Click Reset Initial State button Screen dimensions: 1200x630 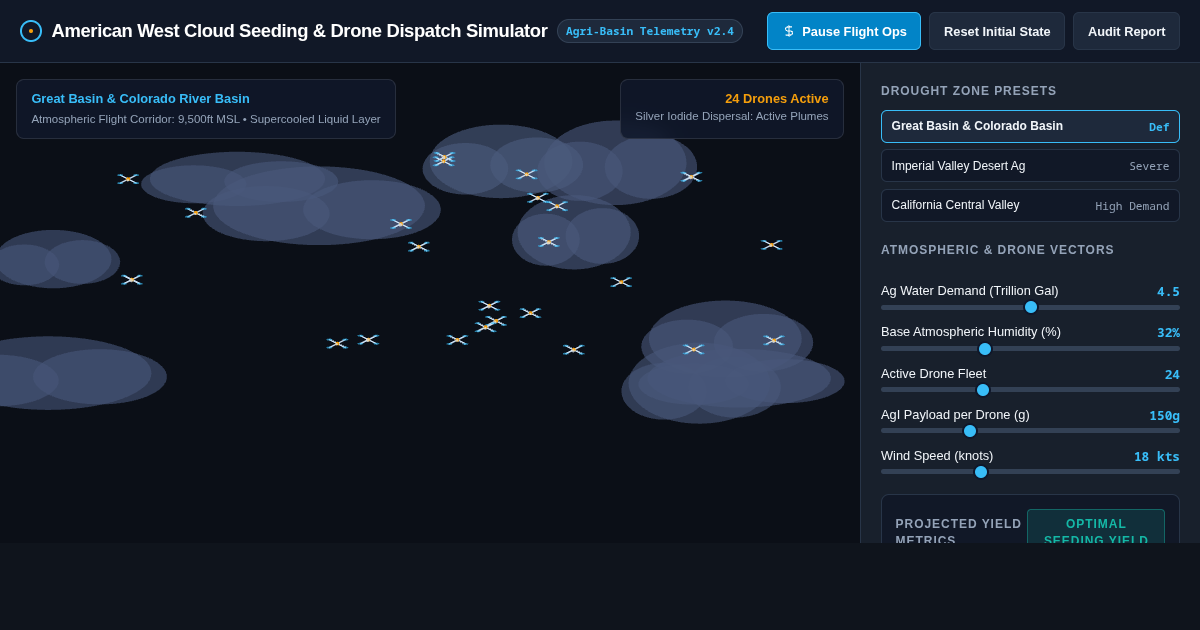tap(997, 31)
